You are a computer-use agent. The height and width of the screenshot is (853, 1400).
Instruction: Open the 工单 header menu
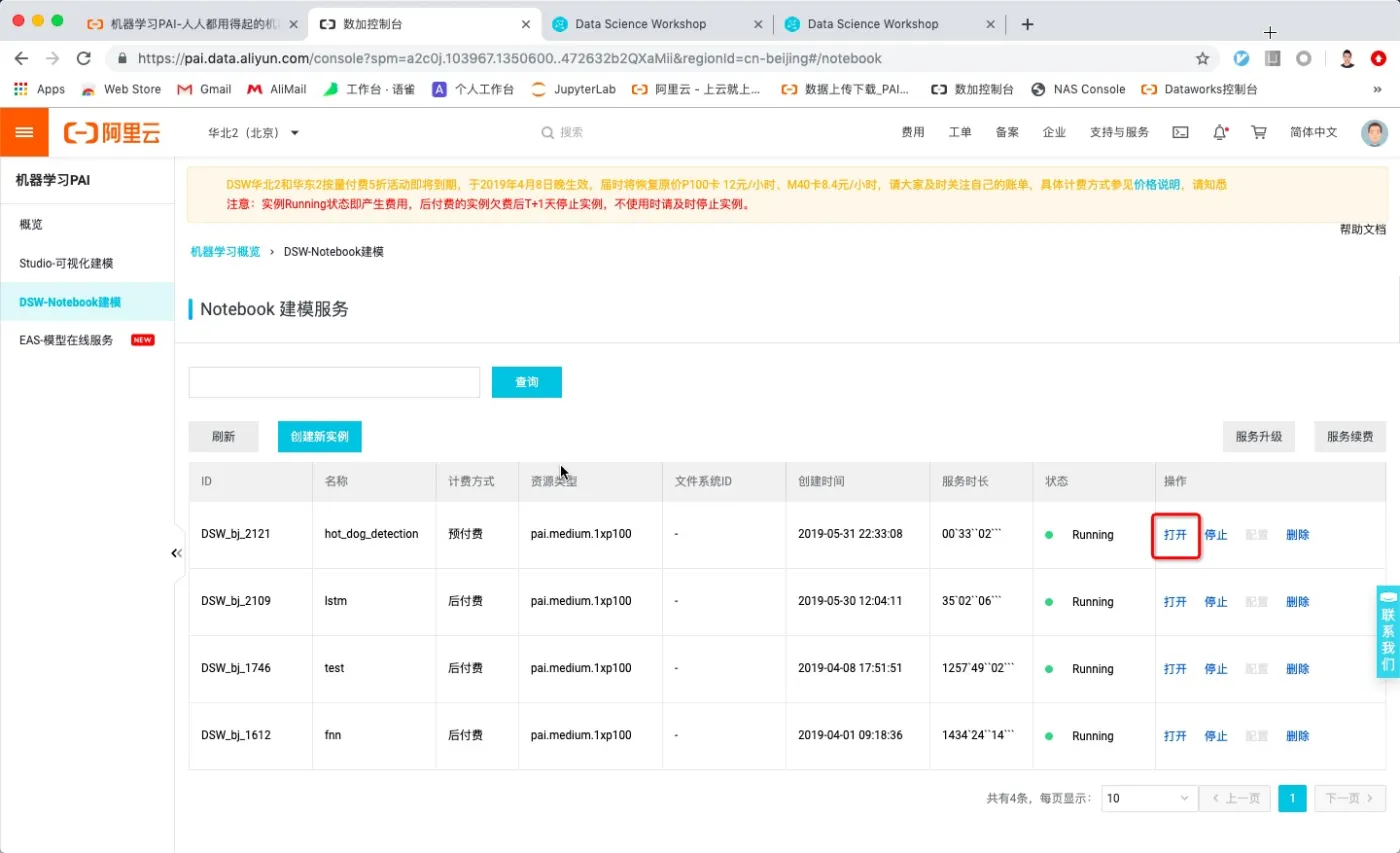[x=960, y=132]
